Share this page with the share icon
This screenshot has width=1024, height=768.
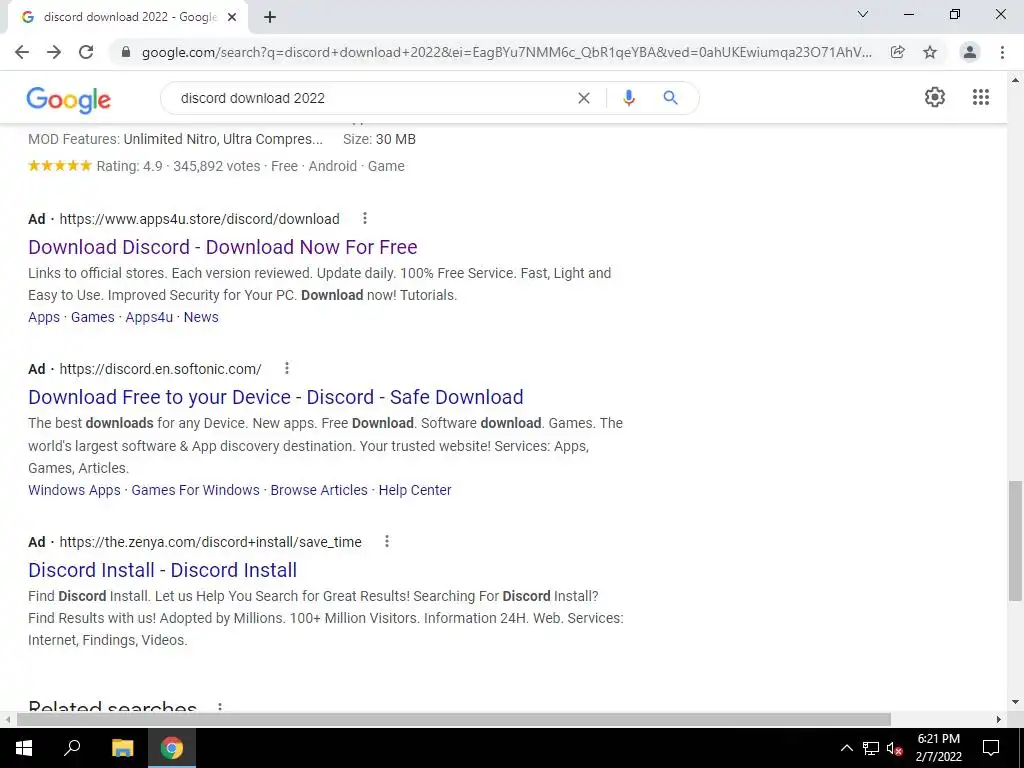tap(898, 52)
